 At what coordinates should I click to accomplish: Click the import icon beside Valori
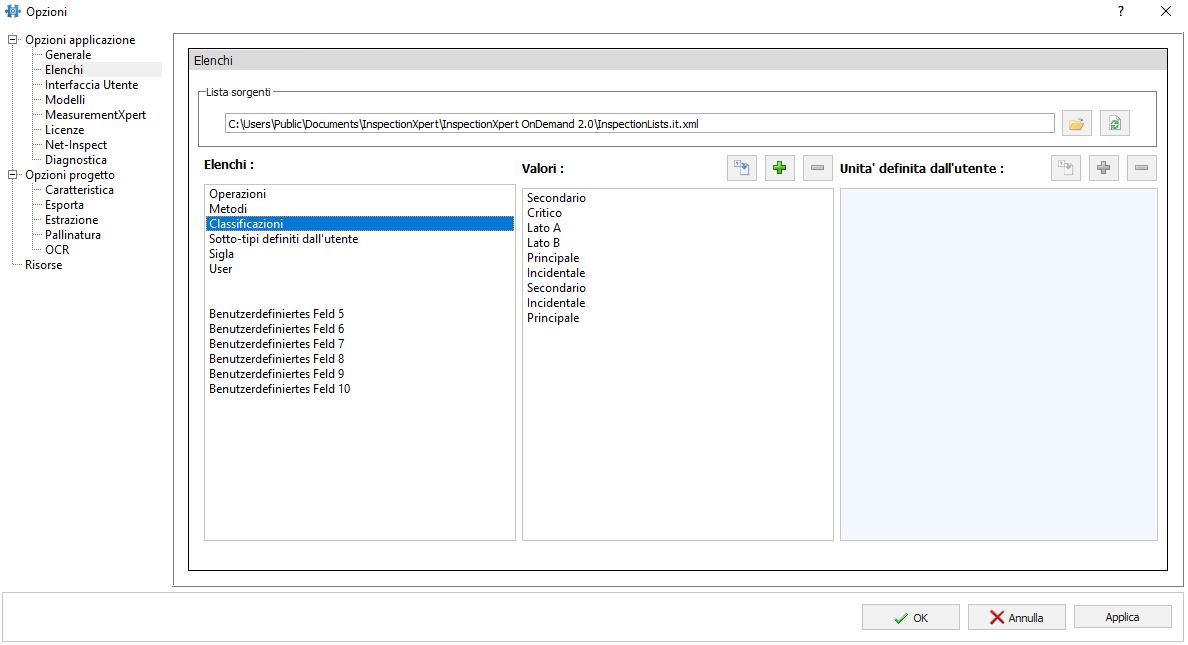pyautogui.click(x=742, y=168)
